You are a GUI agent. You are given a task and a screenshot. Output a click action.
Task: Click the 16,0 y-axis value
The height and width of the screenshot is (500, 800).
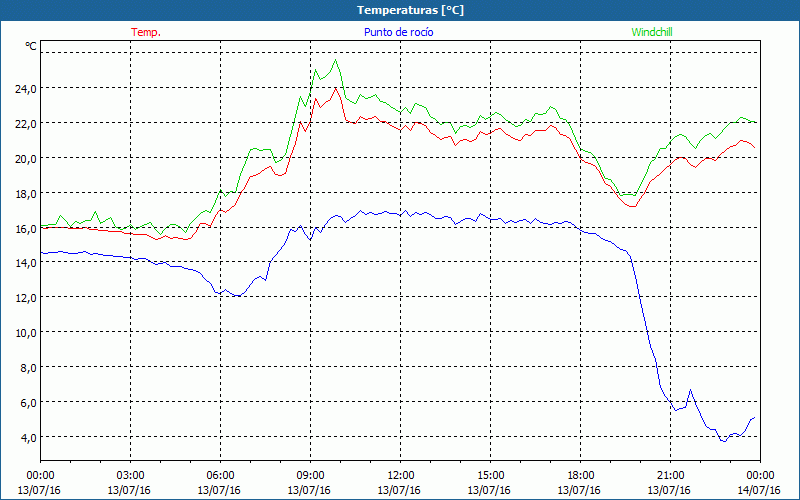[26, 229]
